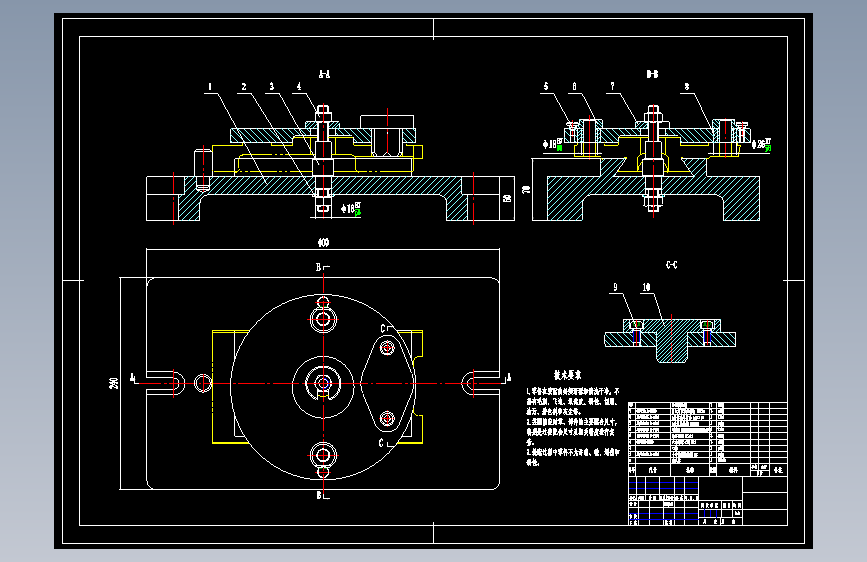Click the A-A section view title
The width and height of the screenshot is (867, 562).
pyautogui.click(x=325, y=74)
